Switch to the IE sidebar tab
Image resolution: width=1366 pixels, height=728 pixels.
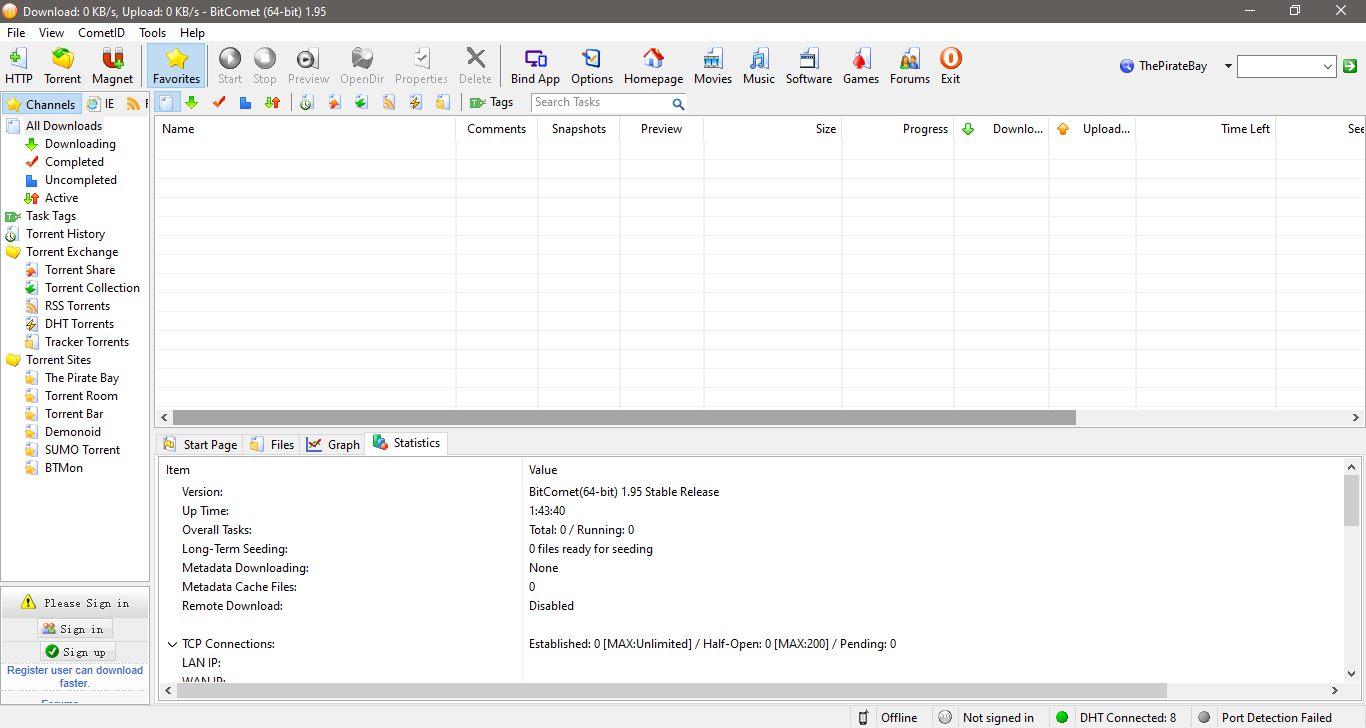pos(100,104)
